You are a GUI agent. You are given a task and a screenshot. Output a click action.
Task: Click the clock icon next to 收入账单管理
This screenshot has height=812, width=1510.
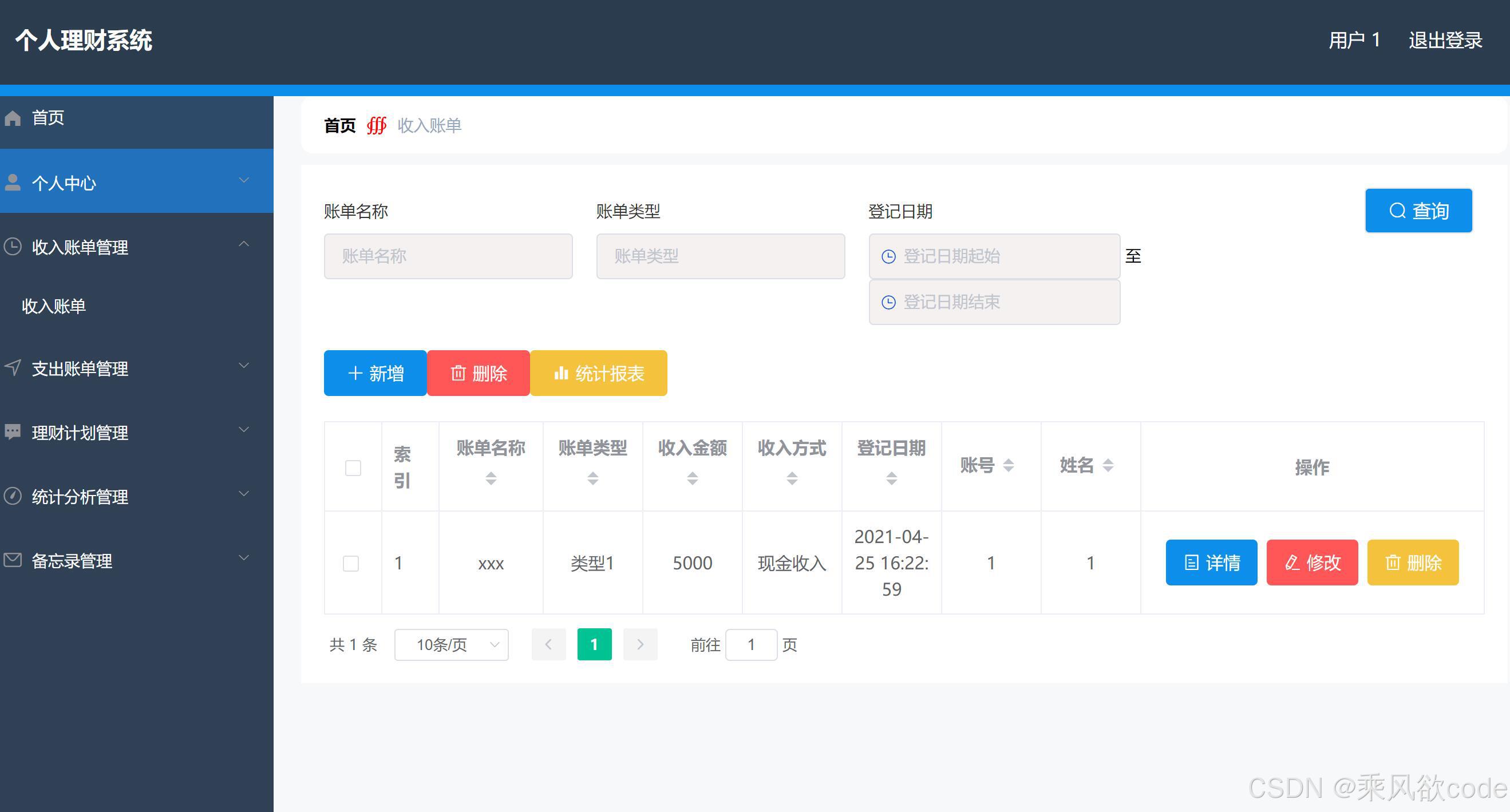pos(13,245)
